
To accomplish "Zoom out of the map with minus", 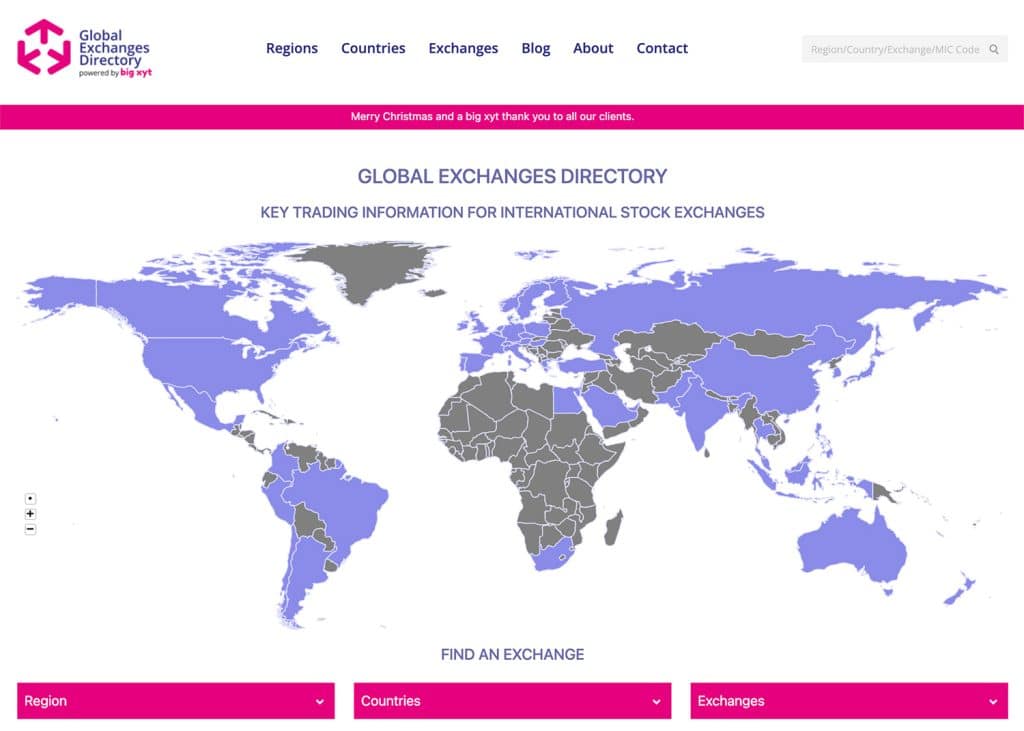I will point(30,529).
